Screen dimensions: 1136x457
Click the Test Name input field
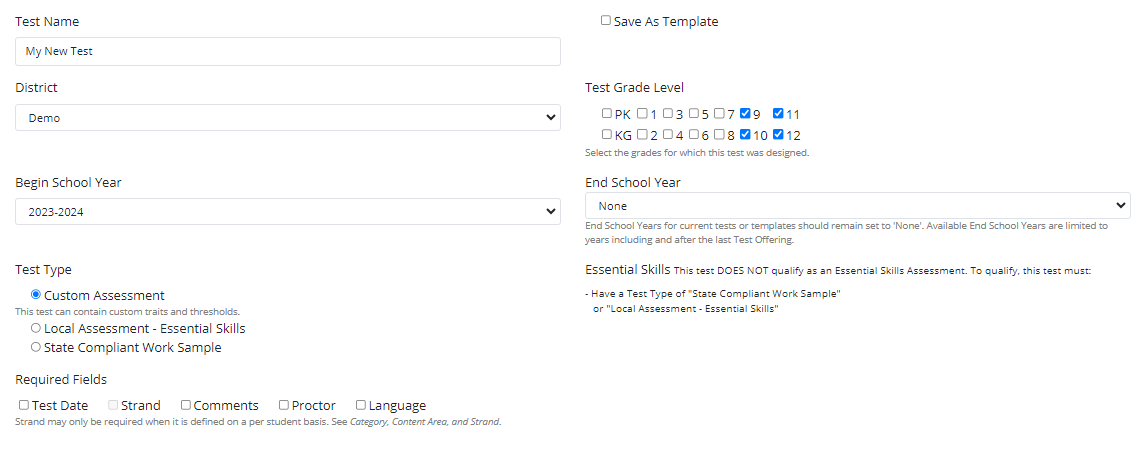287,51
